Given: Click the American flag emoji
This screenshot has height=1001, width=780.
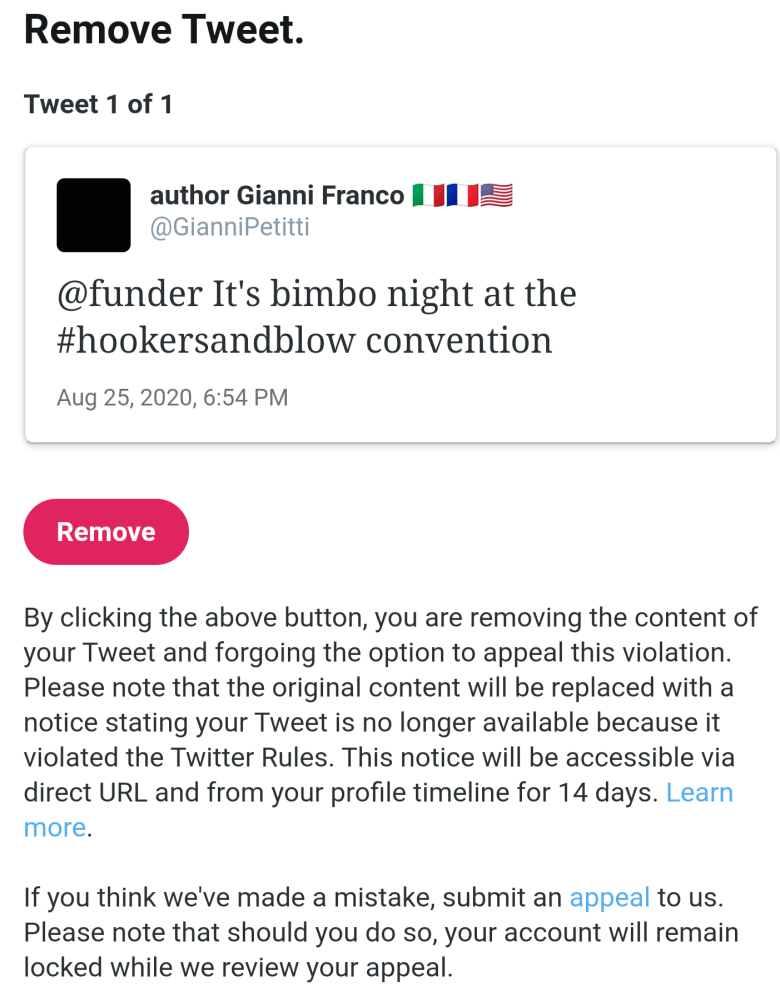Looking at the screenshot, I should pyautogui.click(x=497, y=195).
